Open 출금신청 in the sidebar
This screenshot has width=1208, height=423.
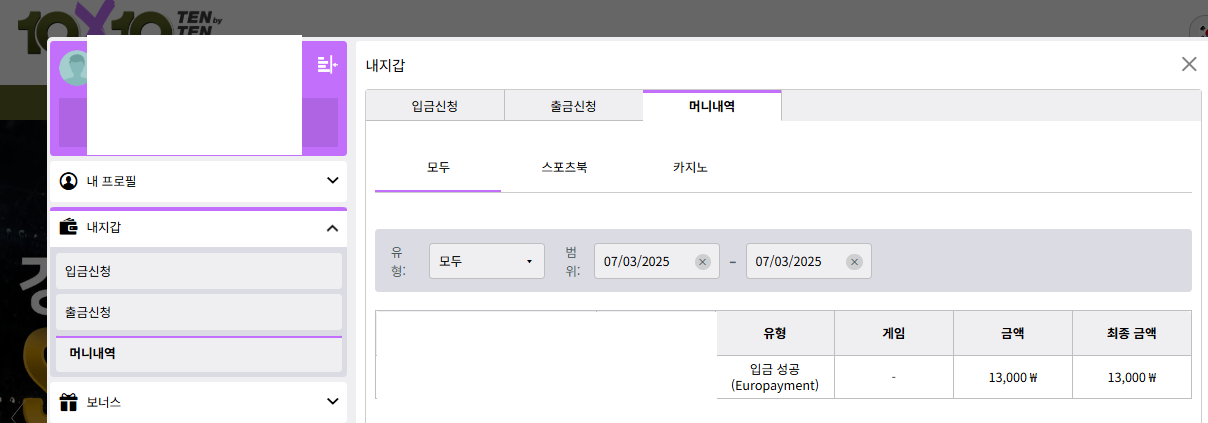coord(196,312)
